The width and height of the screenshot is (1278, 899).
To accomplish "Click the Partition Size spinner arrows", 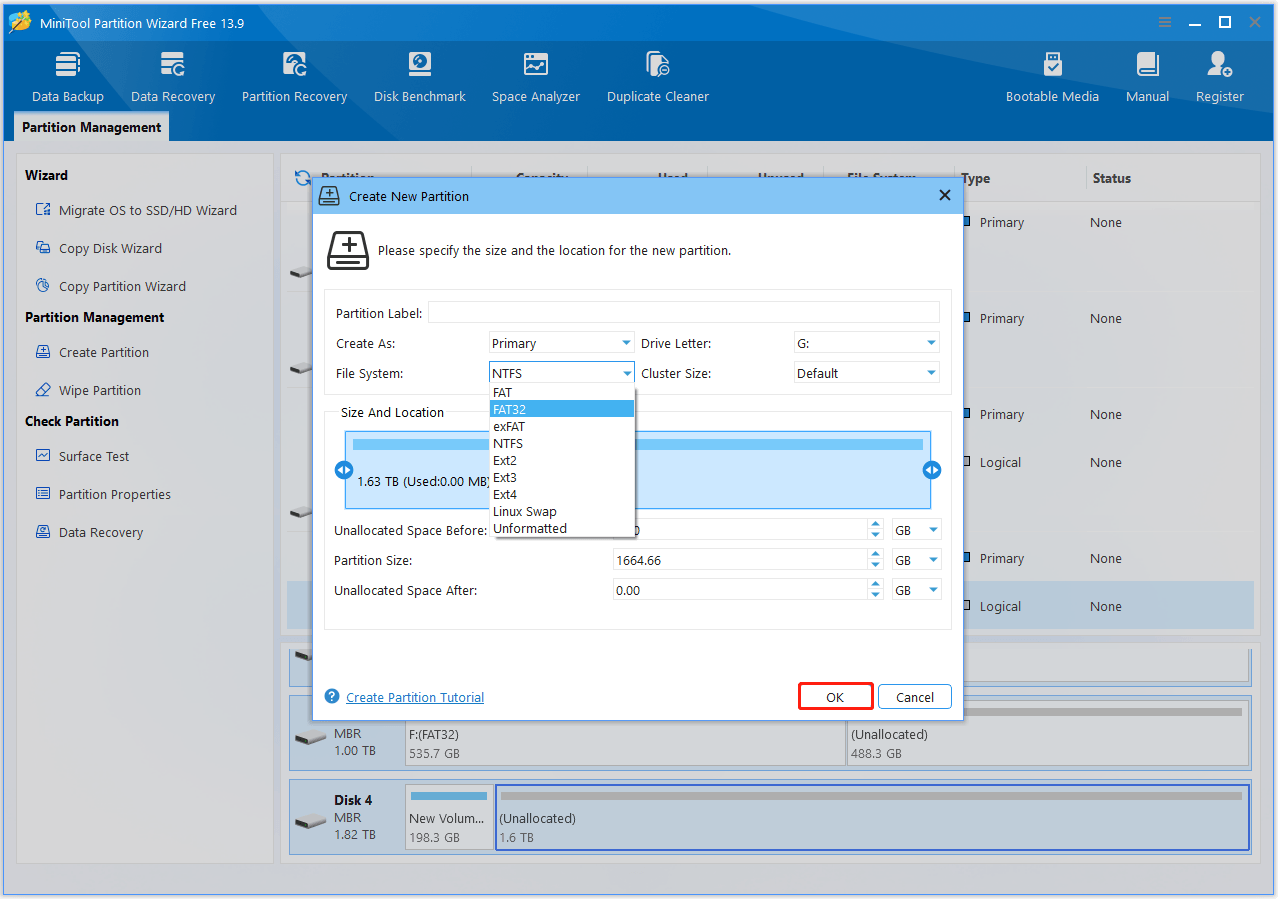I will tap(876, 560).
